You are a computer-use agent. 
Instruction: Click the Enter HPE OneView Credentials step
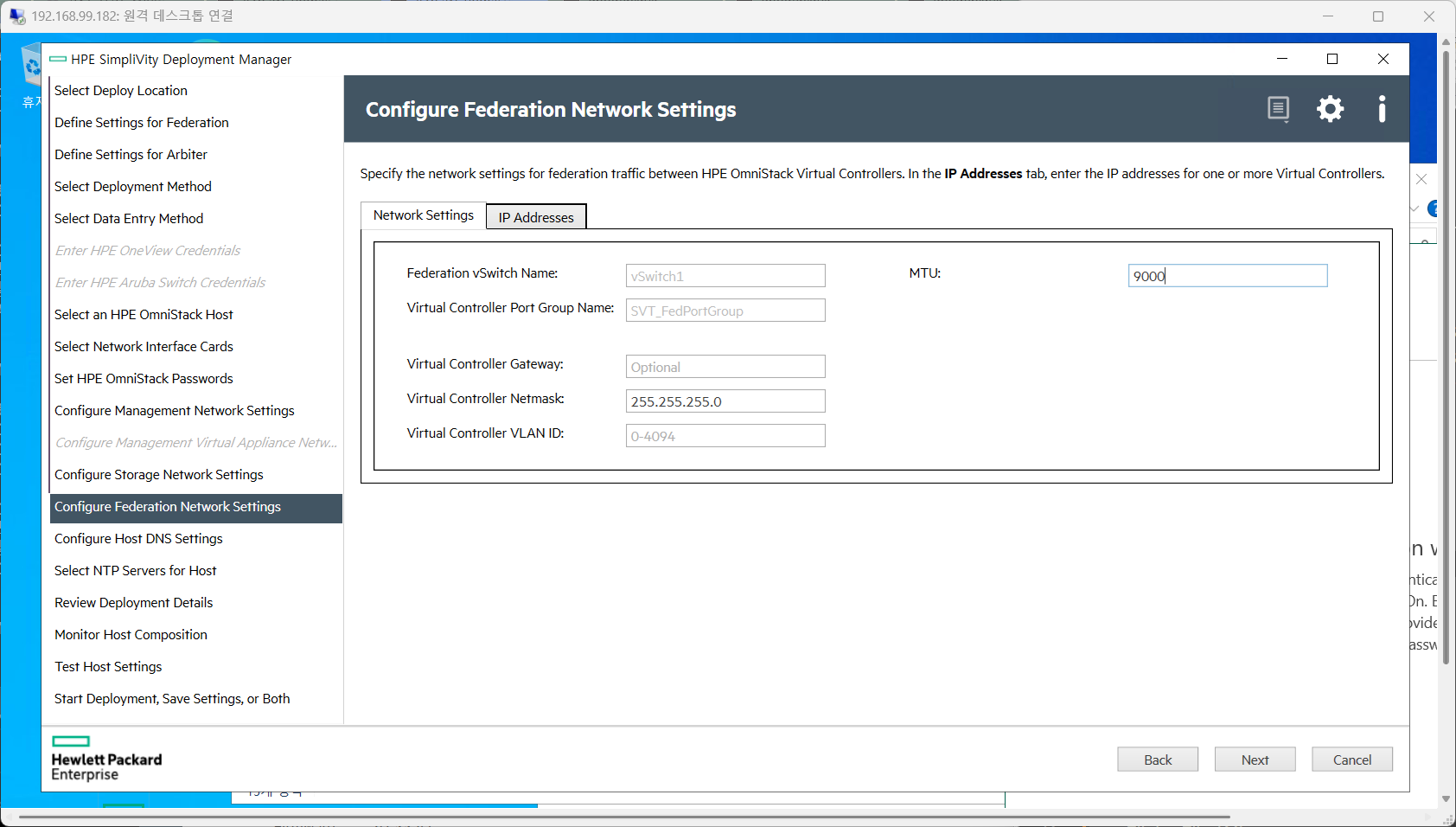tap(196, 251)
